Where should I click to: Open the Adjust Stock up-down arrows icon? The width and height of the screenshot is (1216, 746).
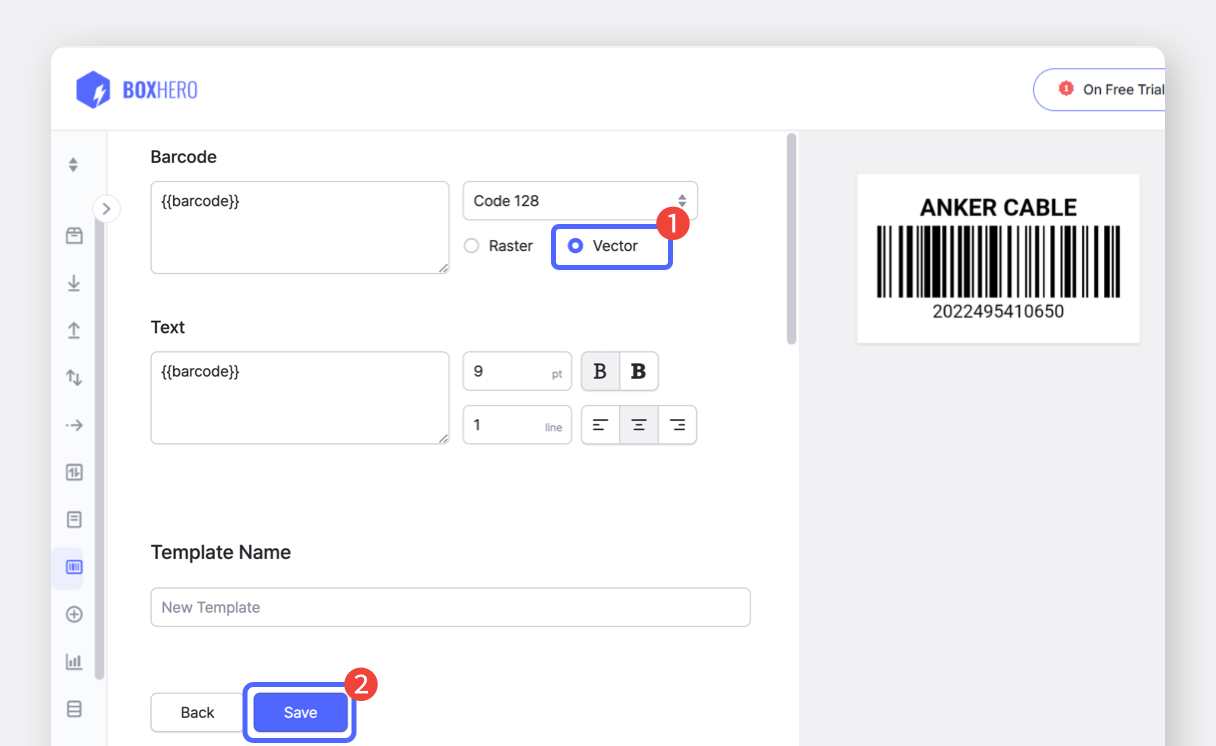click(x=74, y=378)
